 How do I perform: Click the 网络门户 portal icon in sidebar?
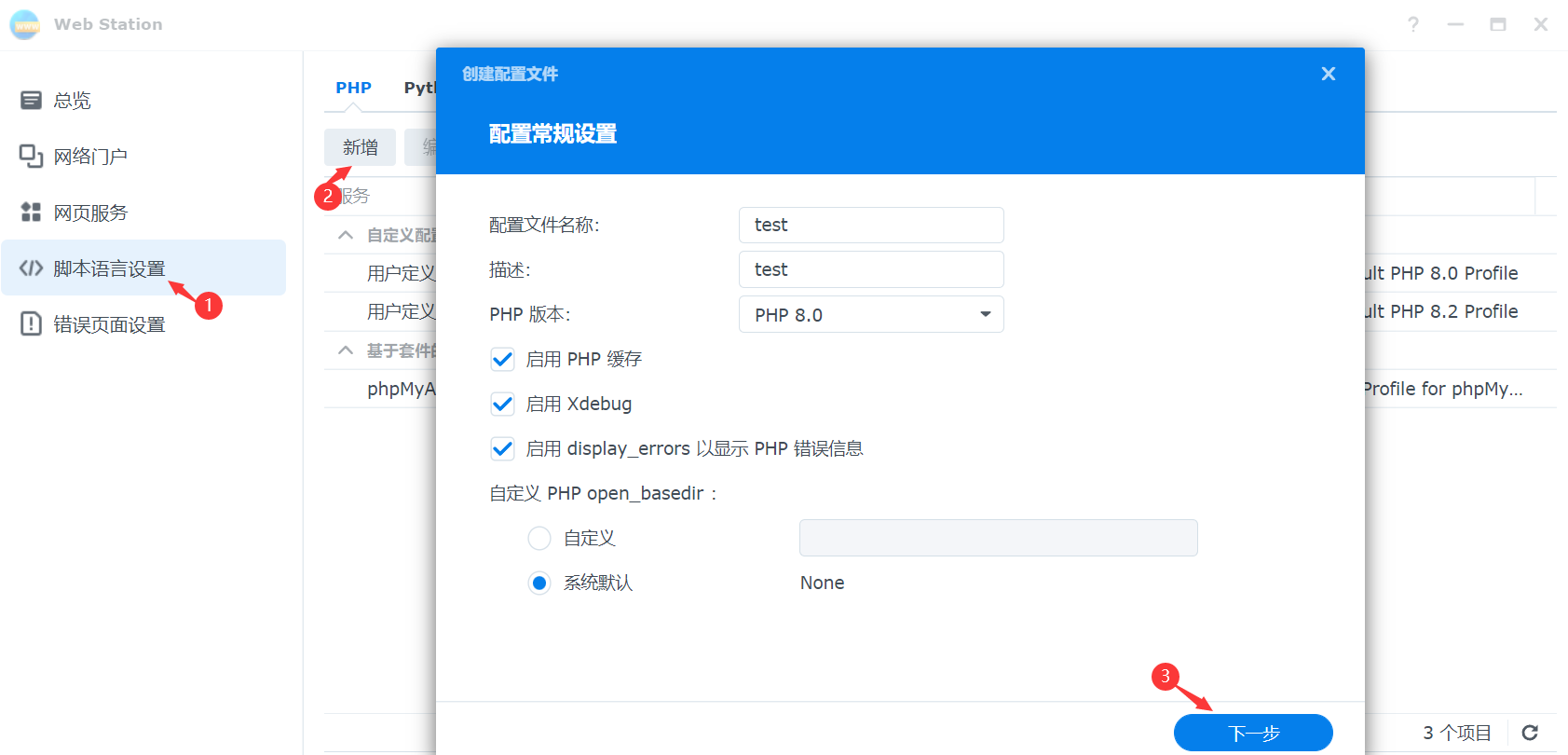click(31, 156)
